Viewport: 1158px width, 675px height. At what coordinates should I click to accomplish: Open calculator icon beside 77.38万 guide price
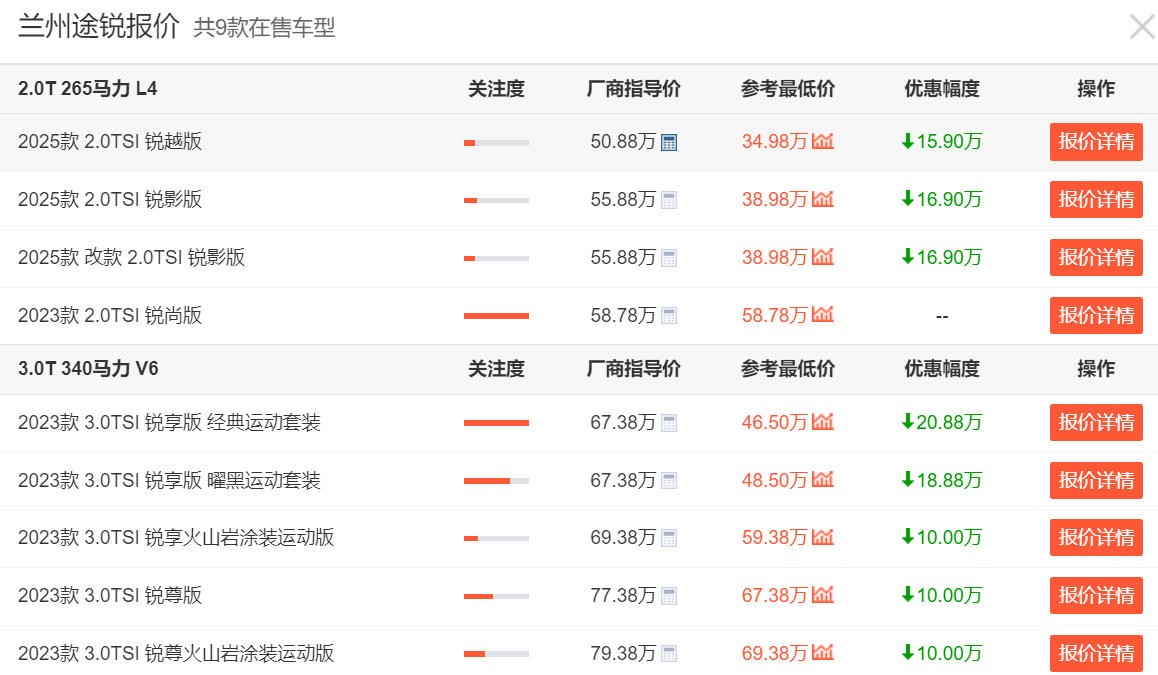[669, 596]
